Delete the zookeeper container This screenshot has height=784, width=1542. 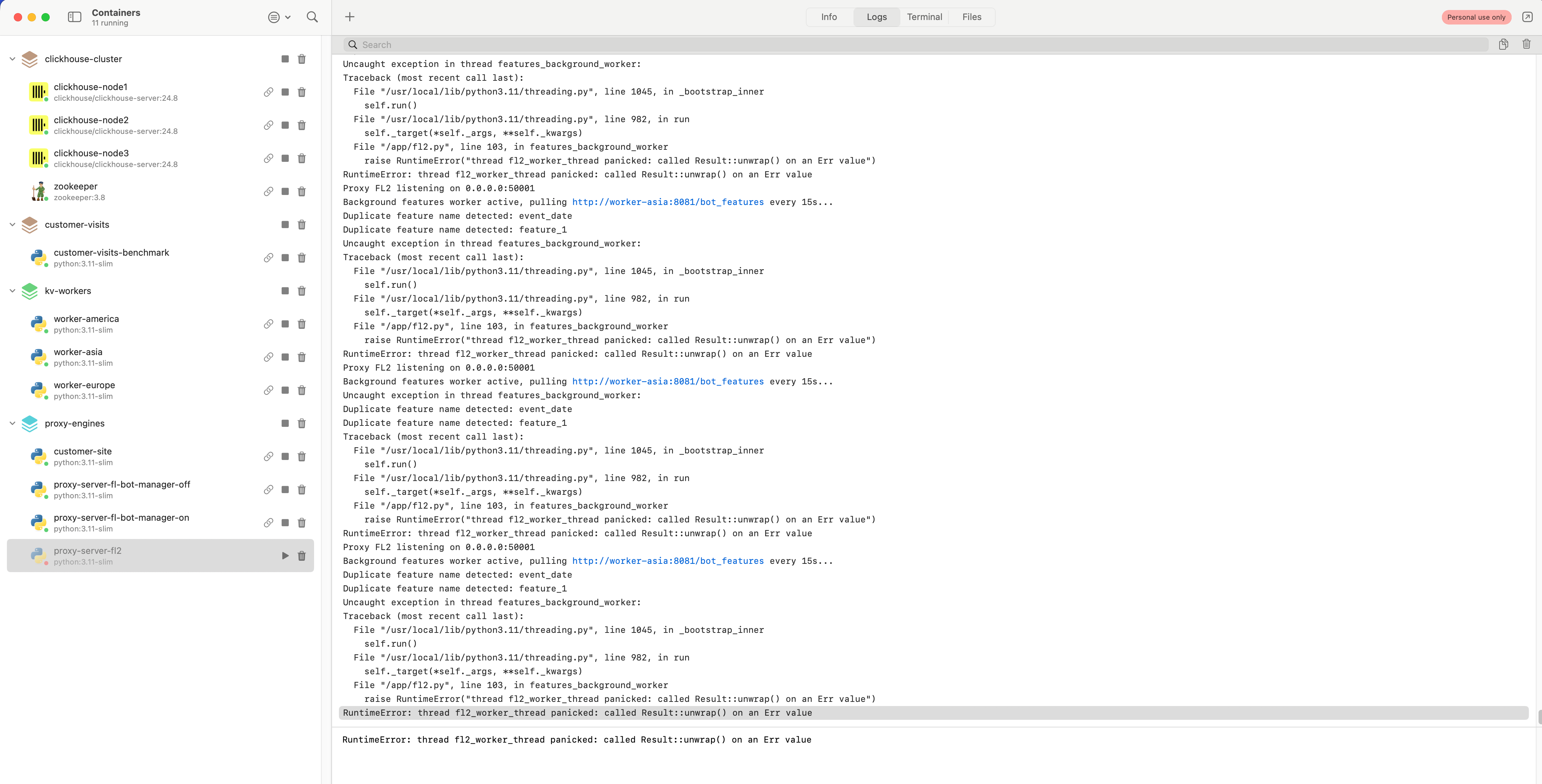click(302, 192)
